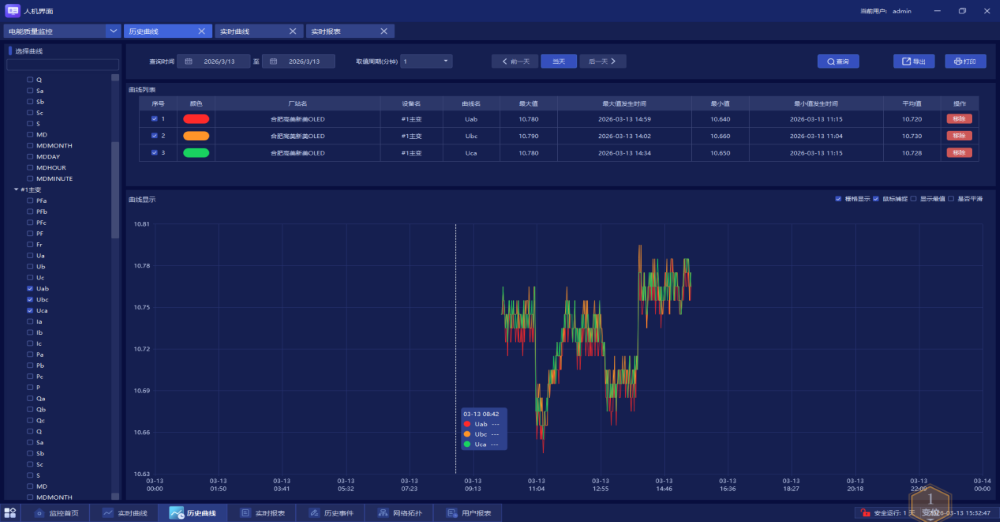The image size is (1000, 522).
Task: Uncheck the Uab curve in tree
Action: pos(30,288)
